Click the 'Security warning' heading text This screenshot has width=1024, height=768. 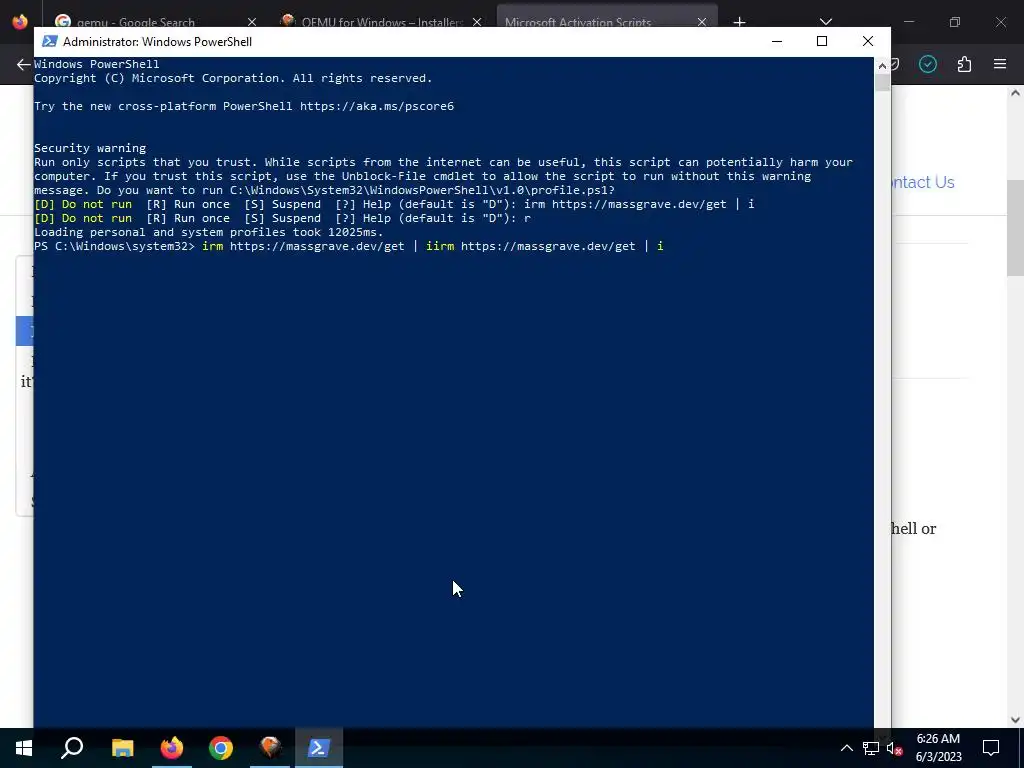[90, 148]
